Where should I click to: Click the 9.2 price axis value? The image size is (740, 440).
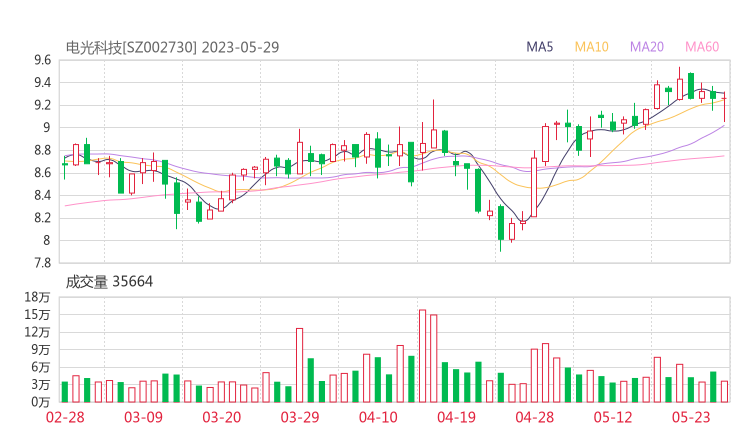coord(42,105)
